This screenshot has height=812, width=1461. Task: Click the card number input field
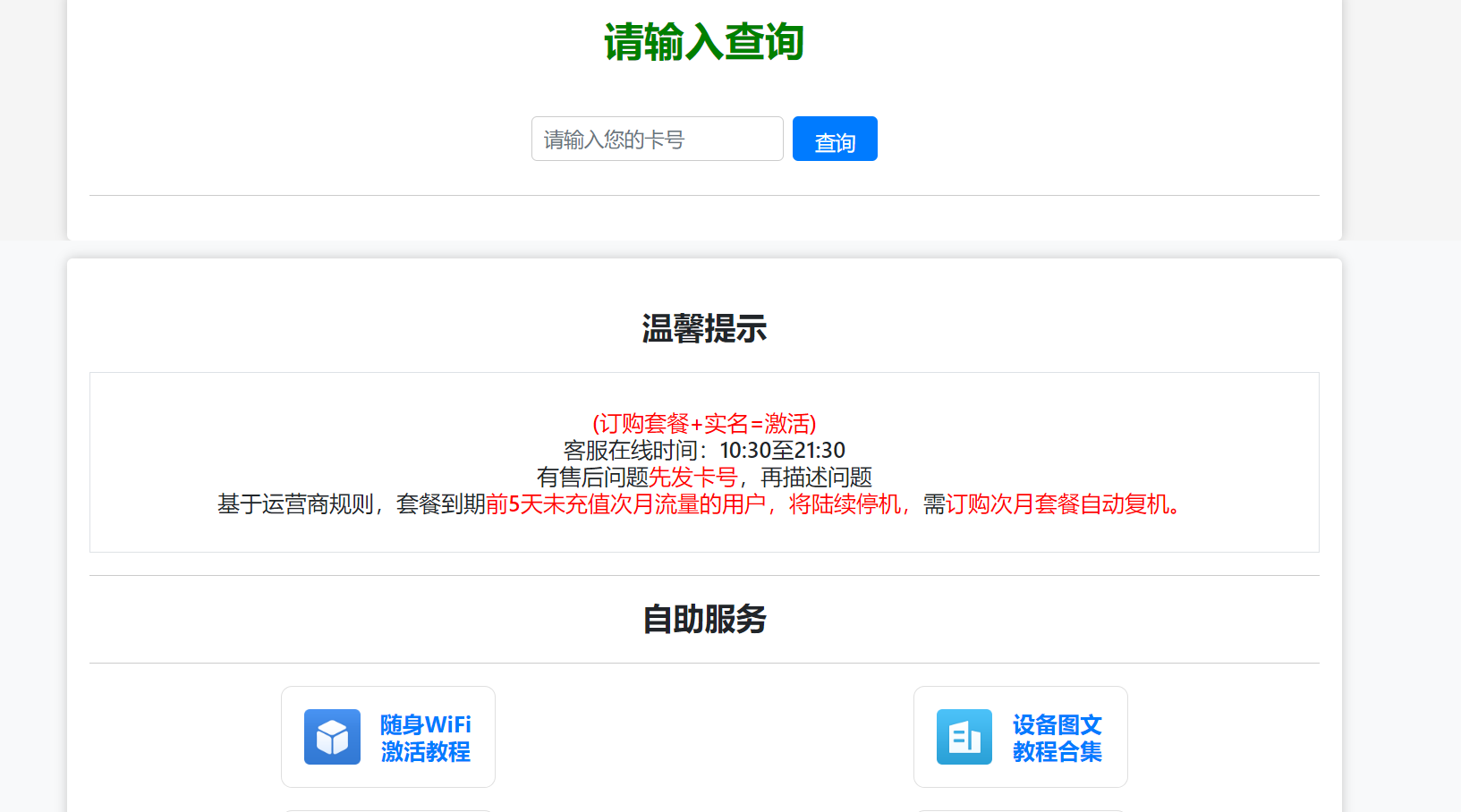(x=657, y=139)
